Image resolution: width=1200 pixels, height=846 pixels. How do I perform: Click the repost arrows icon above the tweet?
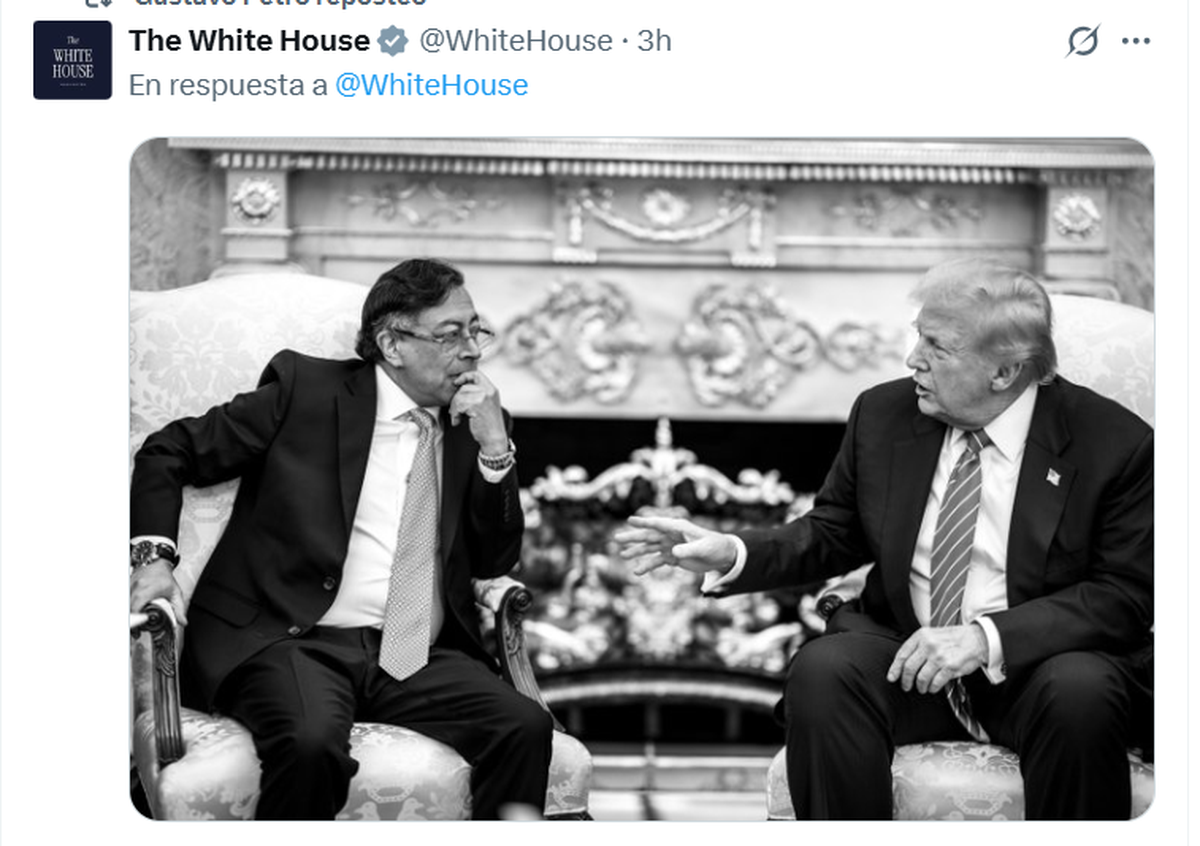tap(96, 3)
